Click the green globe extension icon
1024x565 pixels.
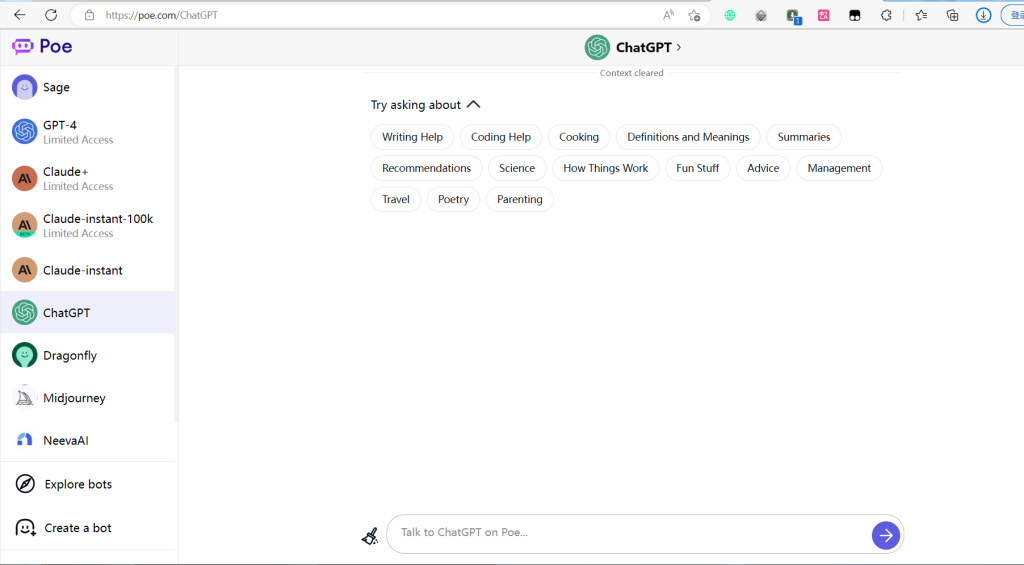tap(730, 15)
